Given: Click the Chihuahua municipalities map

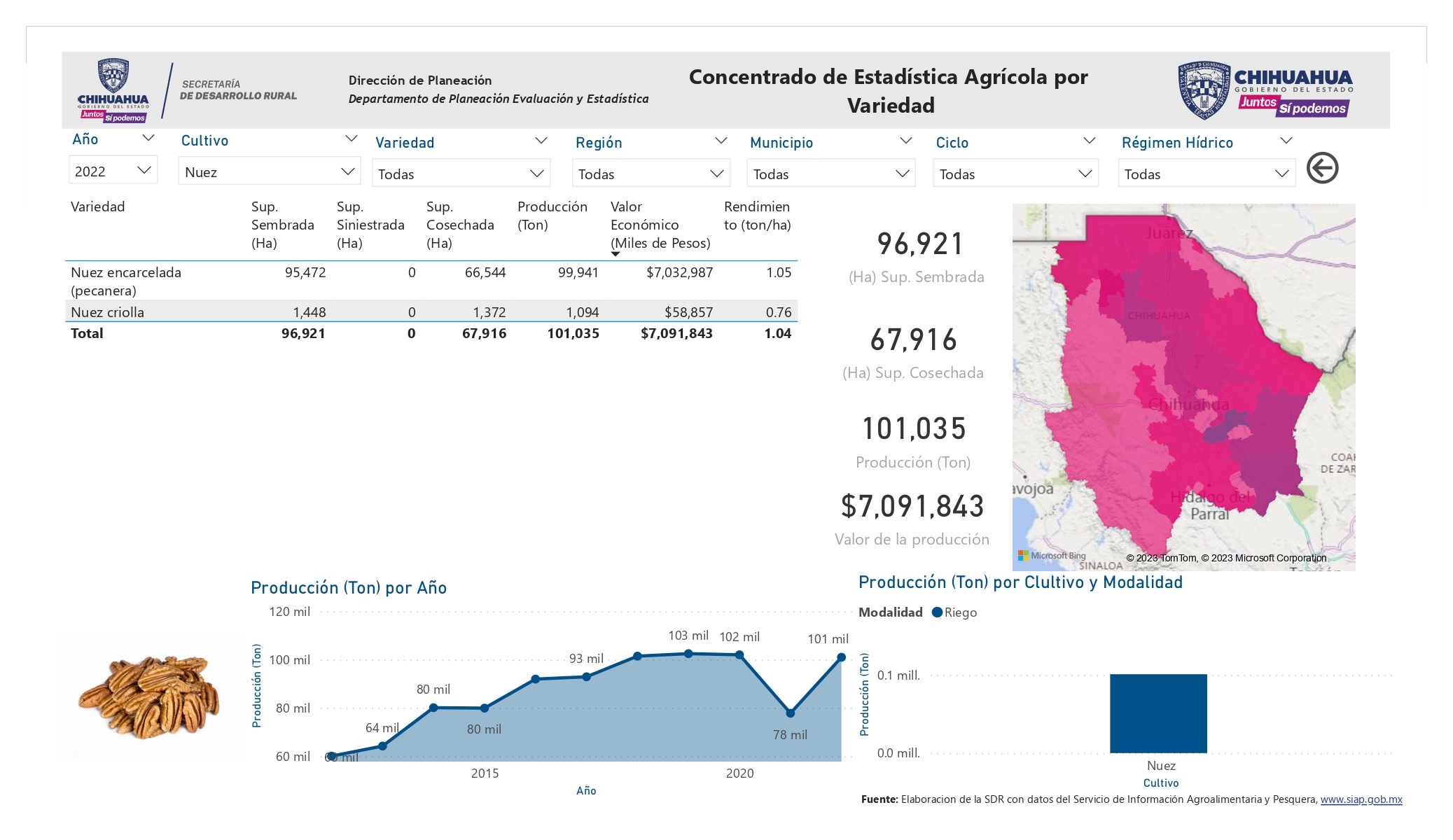Looking at the screenshot, I should click(1183, 387).
